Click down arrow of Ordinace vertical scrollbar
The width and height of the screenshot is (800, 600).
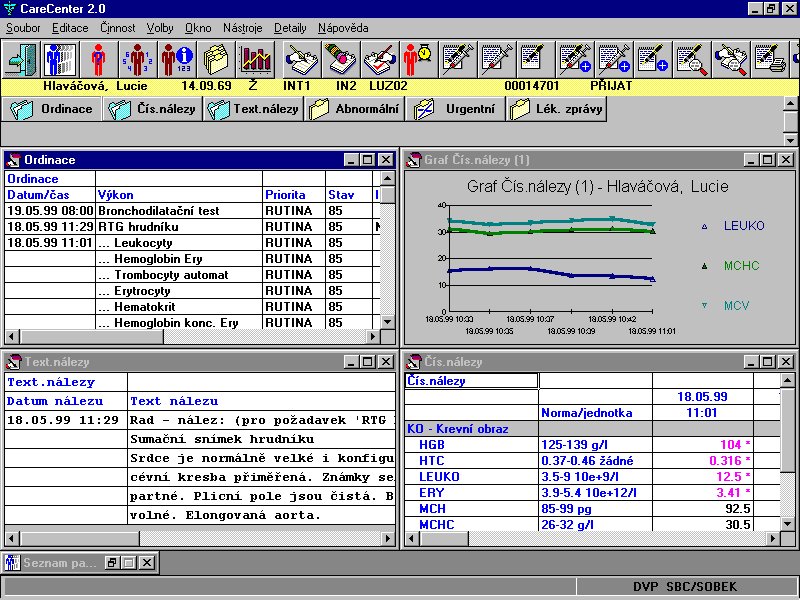tap(388, 321)
